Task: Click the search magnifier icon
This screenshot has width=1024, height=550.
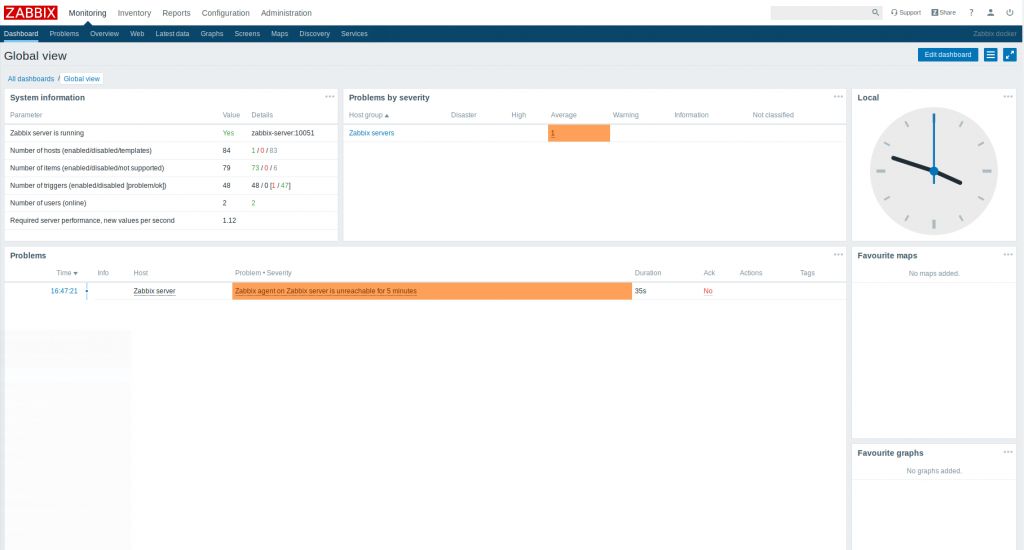Action: click(x=875, y=12)
